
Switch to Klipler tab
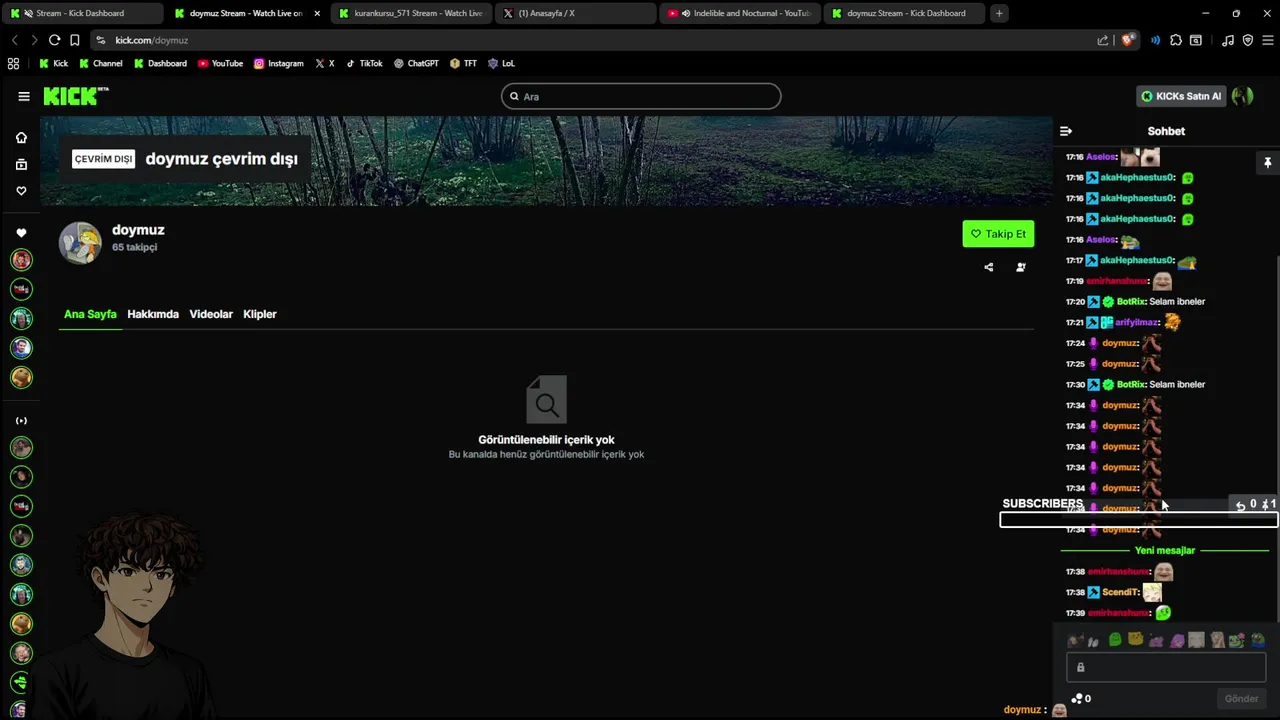260,314
